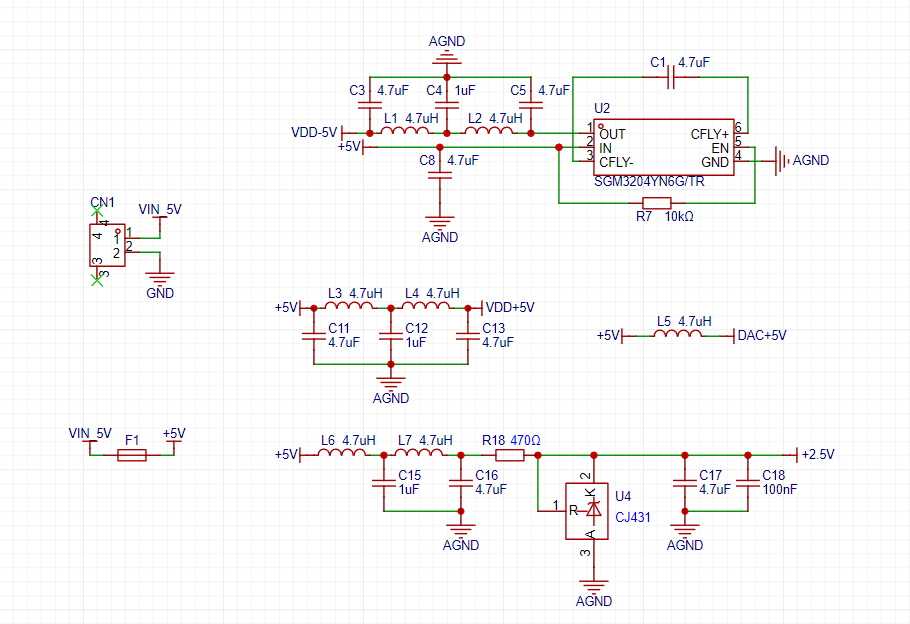
Task: Select inductor L7 symbol
Action: [x=419, y=452]
